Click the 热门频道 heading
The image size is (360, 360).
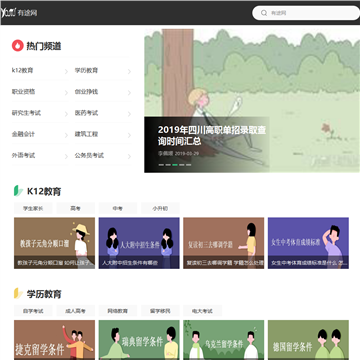click(x=44, y=46)
